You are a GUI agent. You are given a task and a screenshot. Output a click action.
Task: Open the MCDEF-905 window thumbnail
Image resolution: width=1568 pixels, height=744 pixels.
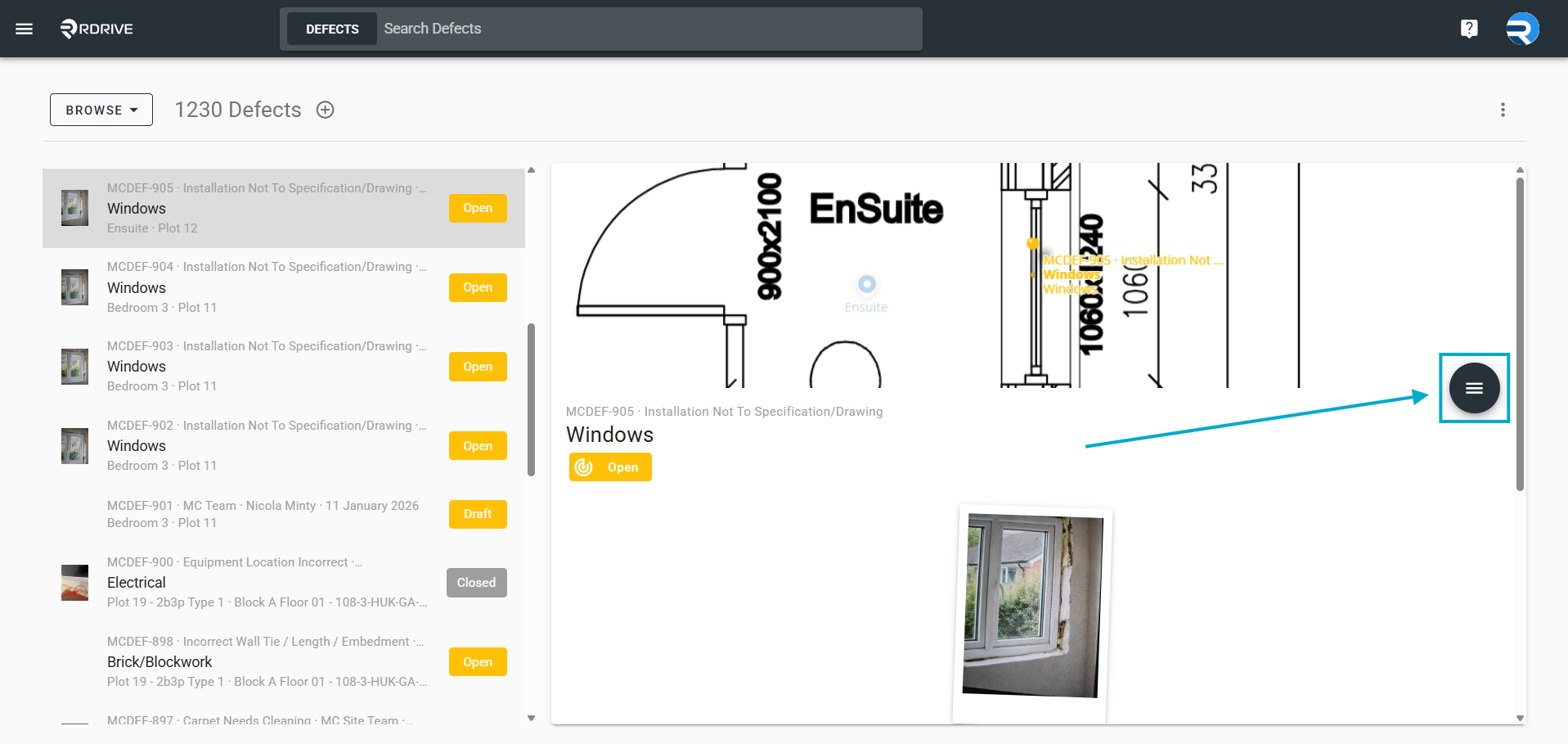coord(74,208)
